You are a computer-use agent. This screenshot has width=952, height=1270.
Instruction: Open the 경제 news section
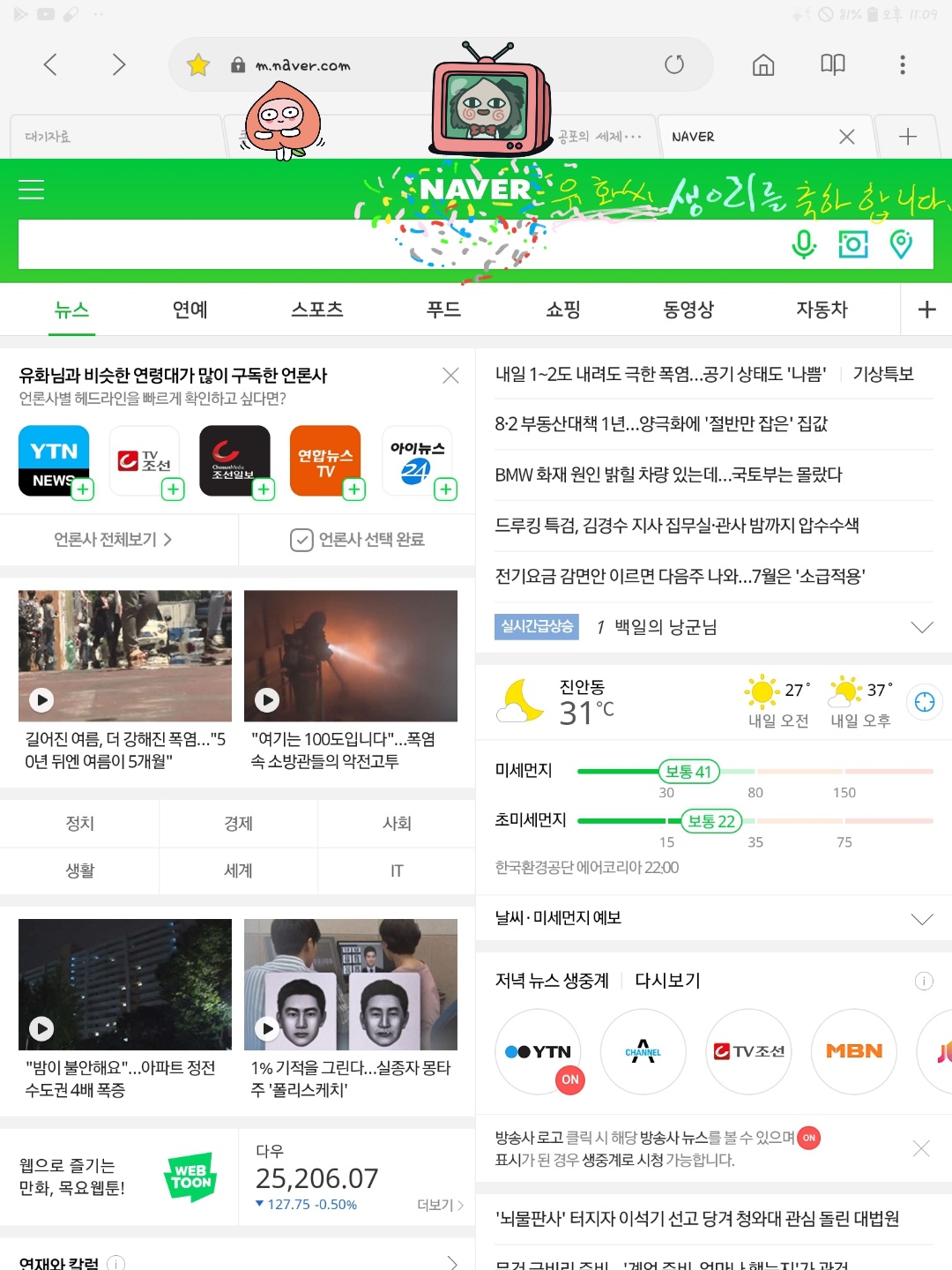(238, 823)
